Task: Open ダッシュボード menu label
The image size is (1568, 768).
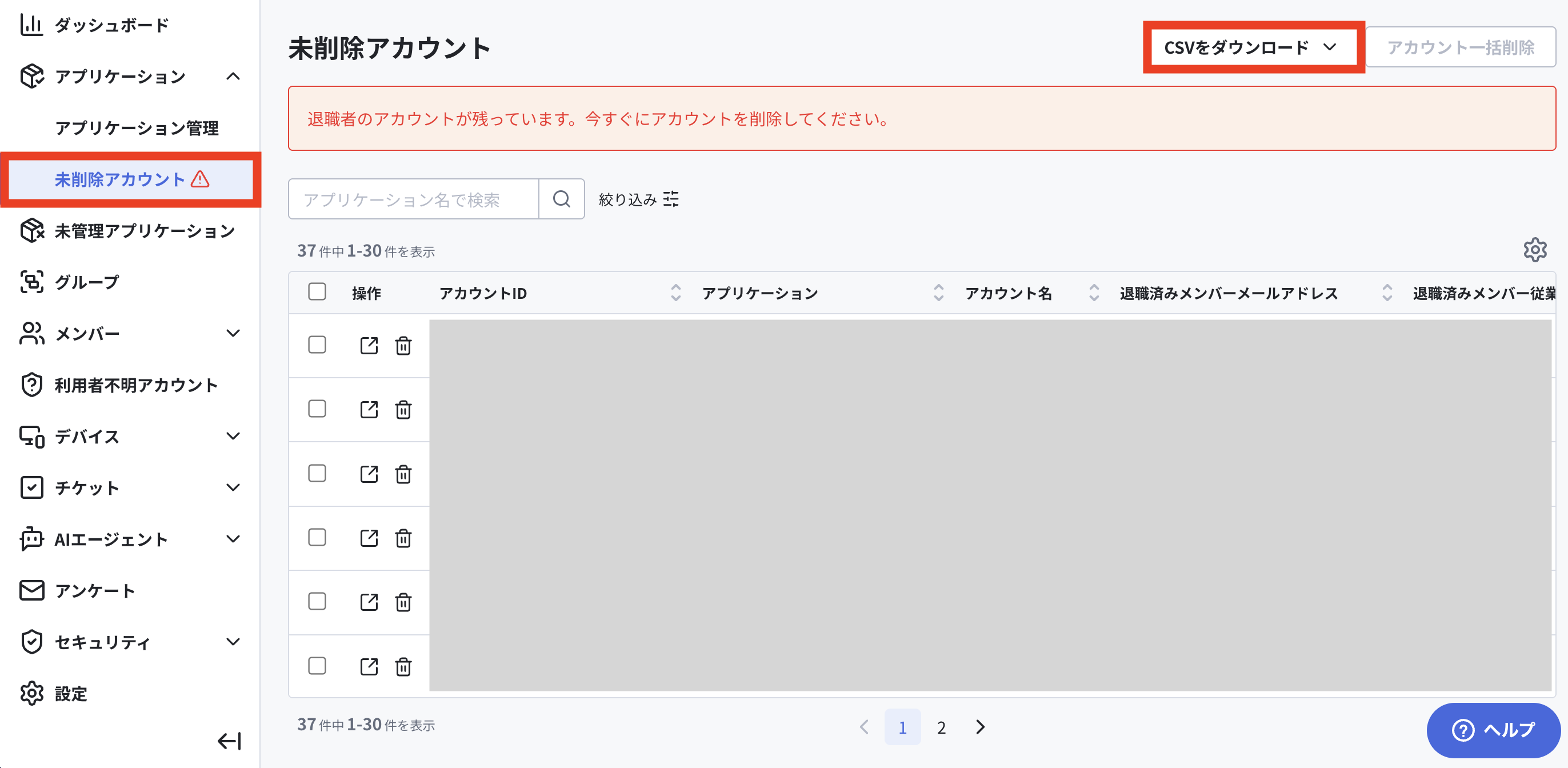Action: (111, 25)
